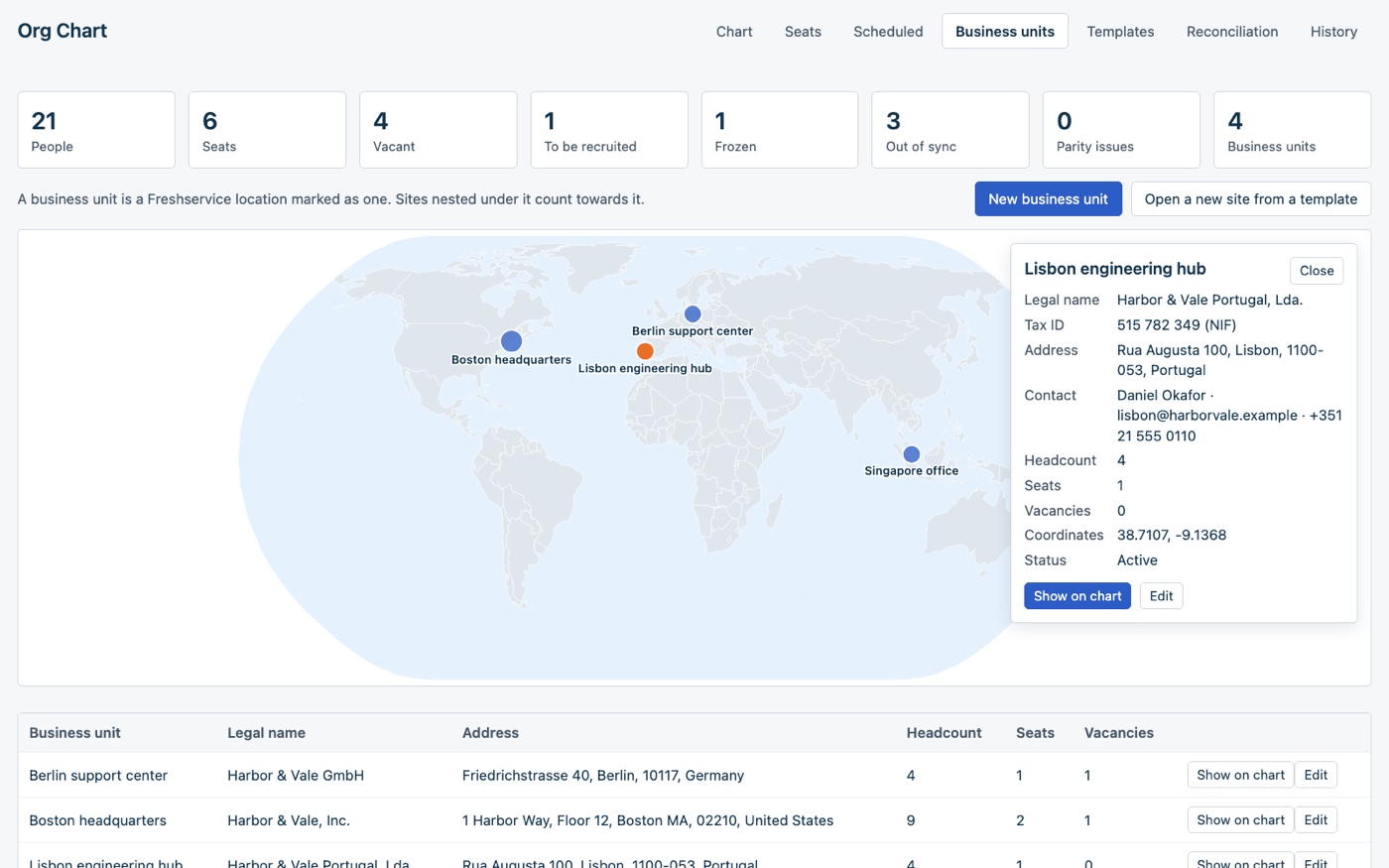
Task: Select the Business units tab
Action: point(1005,32)
